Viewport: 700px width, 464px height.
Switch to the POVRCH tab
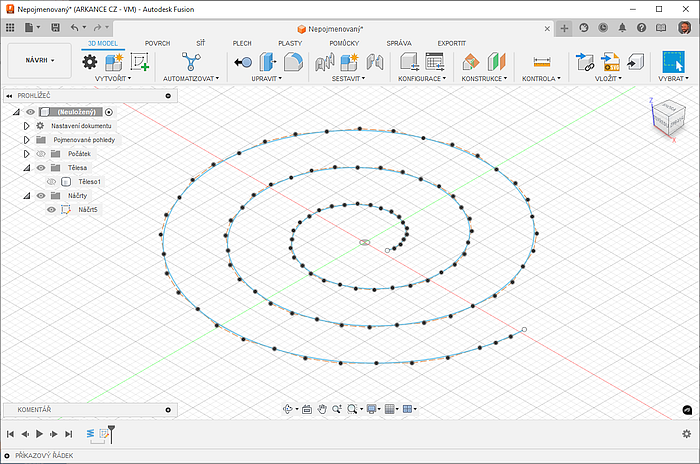[157, 43]
